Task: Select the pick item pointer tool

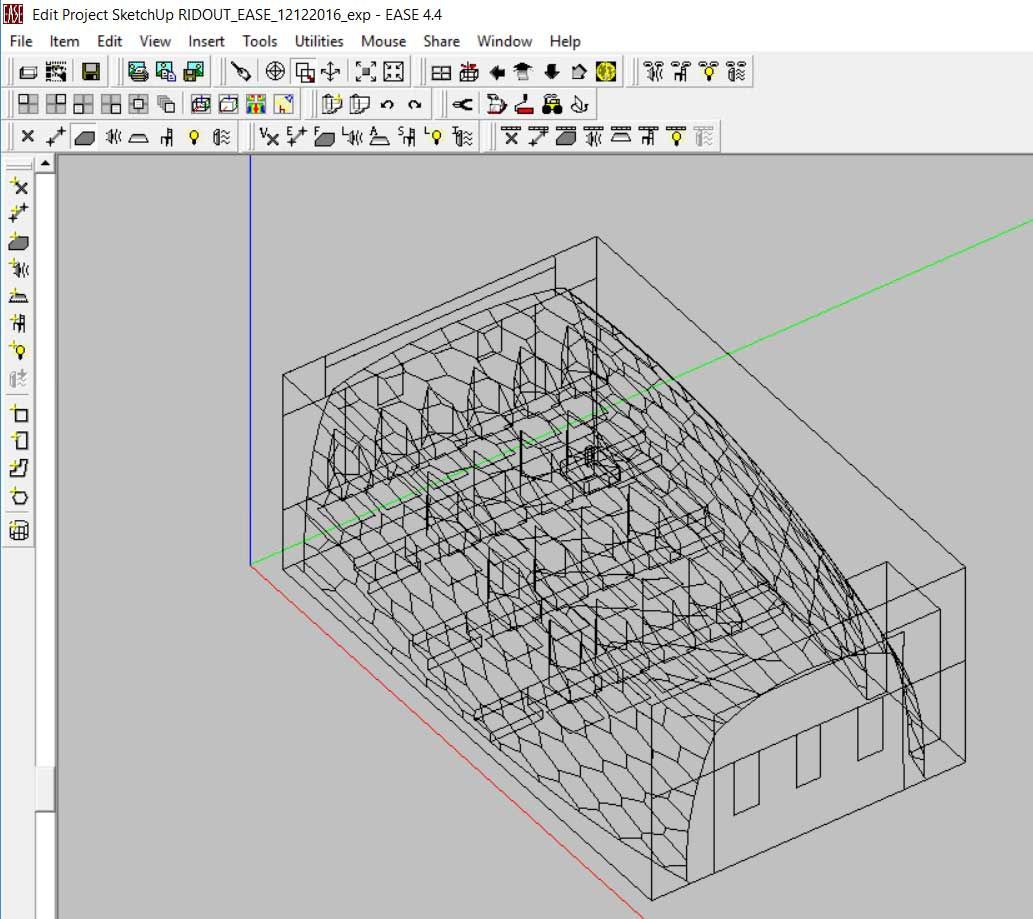Action: tap(240, 71)
